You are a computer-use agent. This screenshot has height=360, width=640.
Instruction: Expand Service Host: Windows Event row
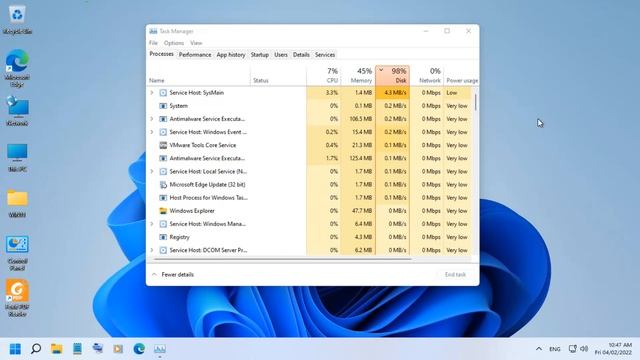point(152,132)
